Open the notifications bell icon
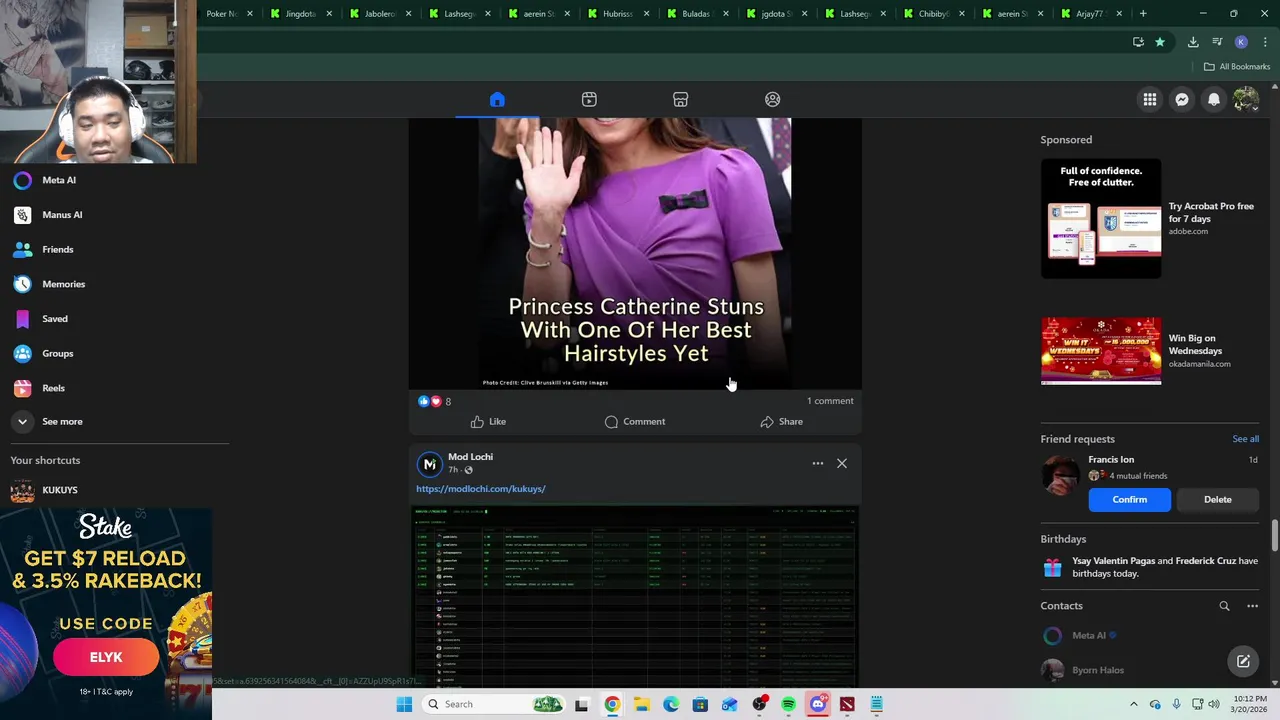Image resolution: width=1280 pixels, height=720 pixels. click(1214, 99)
